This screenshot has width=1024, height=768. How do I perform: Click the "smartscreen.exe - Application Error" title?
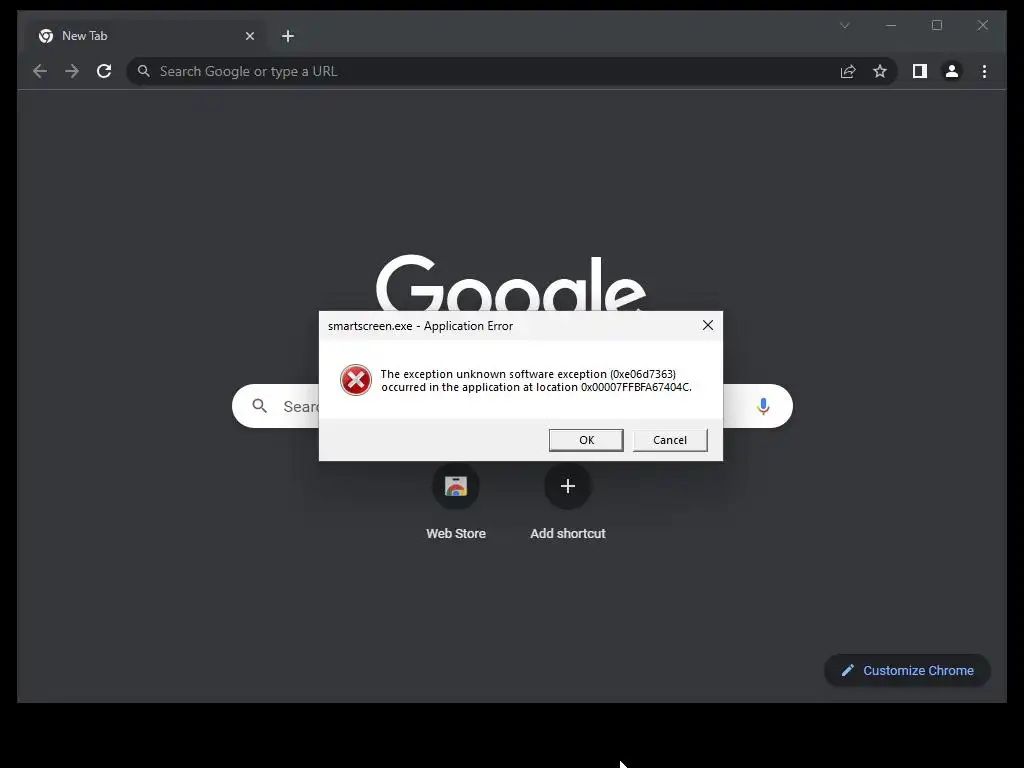(x=420, y=326)
